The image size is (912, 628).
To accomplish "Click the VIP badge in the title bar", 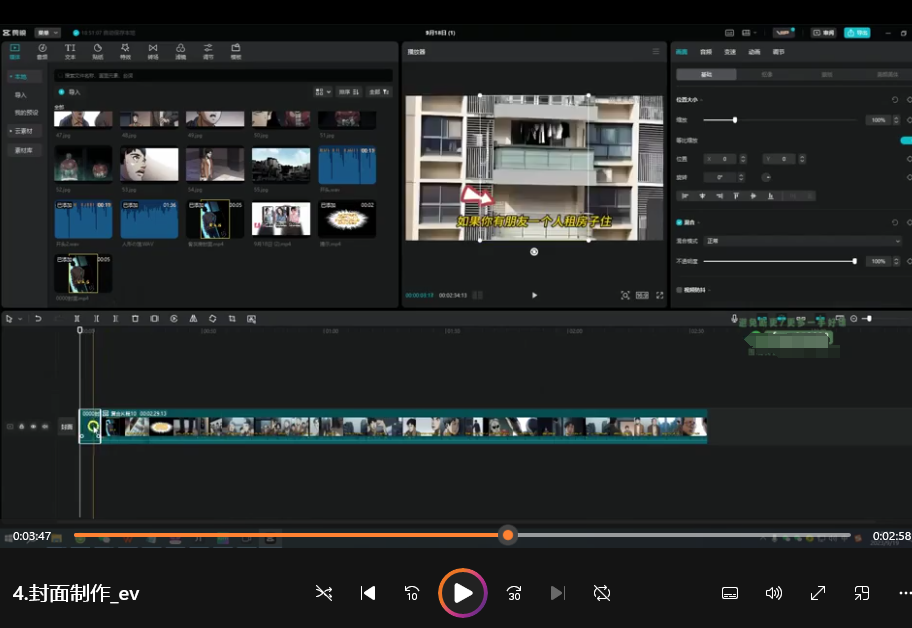I will tap(783, 33).
